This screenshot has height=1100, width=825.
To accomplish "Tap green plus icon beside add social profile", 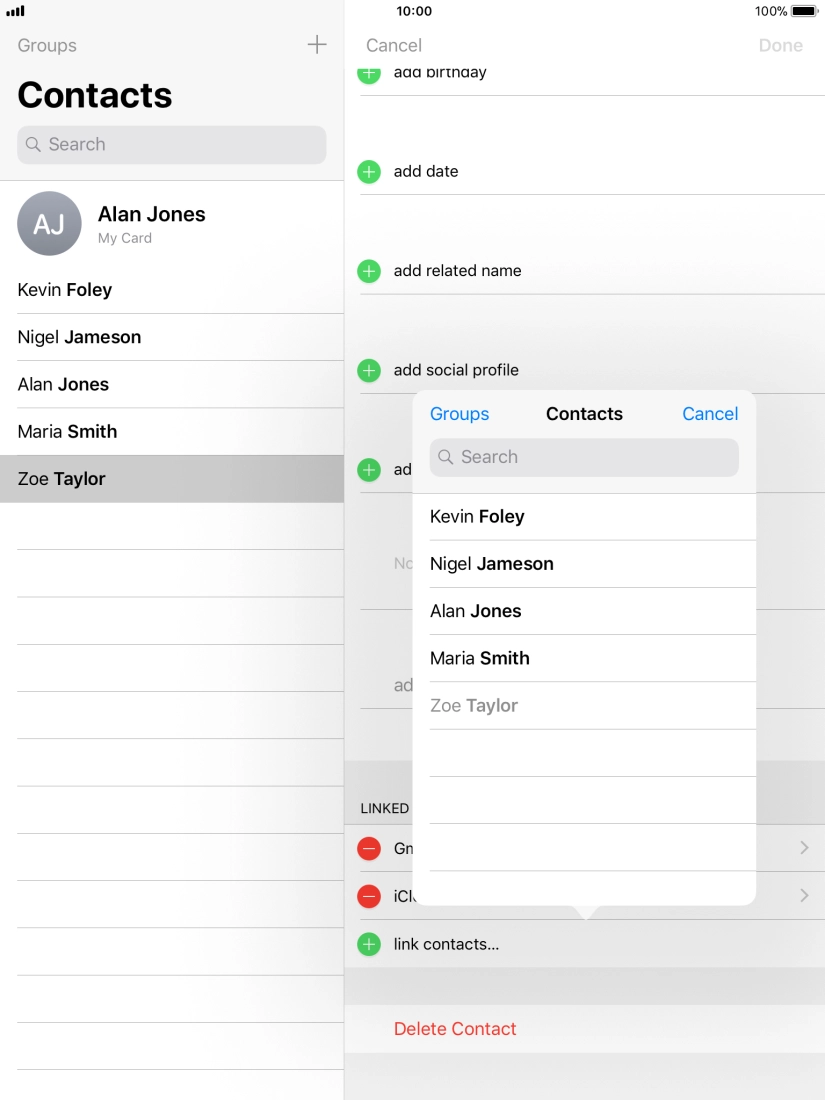I will [369, 371].
